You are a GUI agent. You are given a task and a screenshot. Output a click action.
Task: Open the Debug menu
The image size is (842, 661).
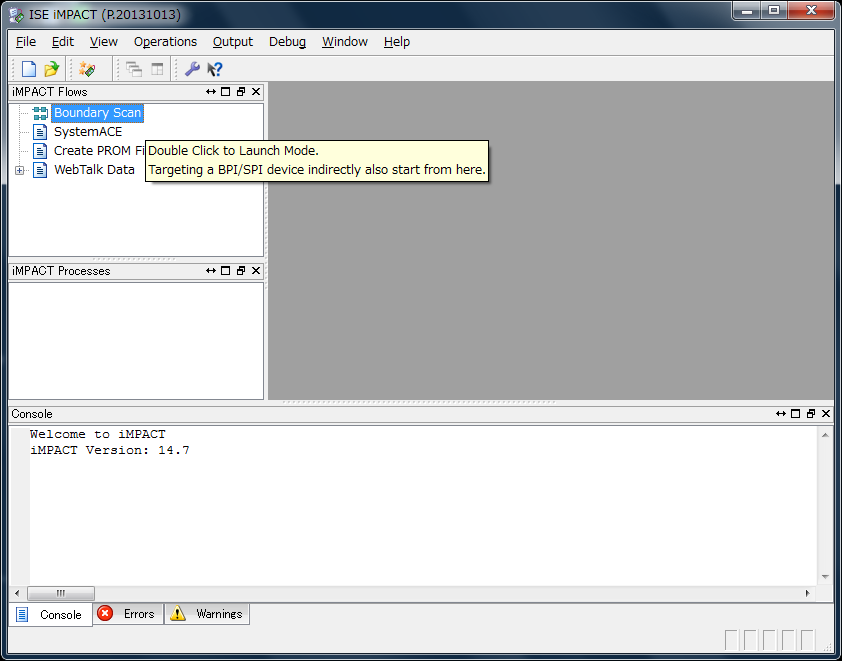287,42
